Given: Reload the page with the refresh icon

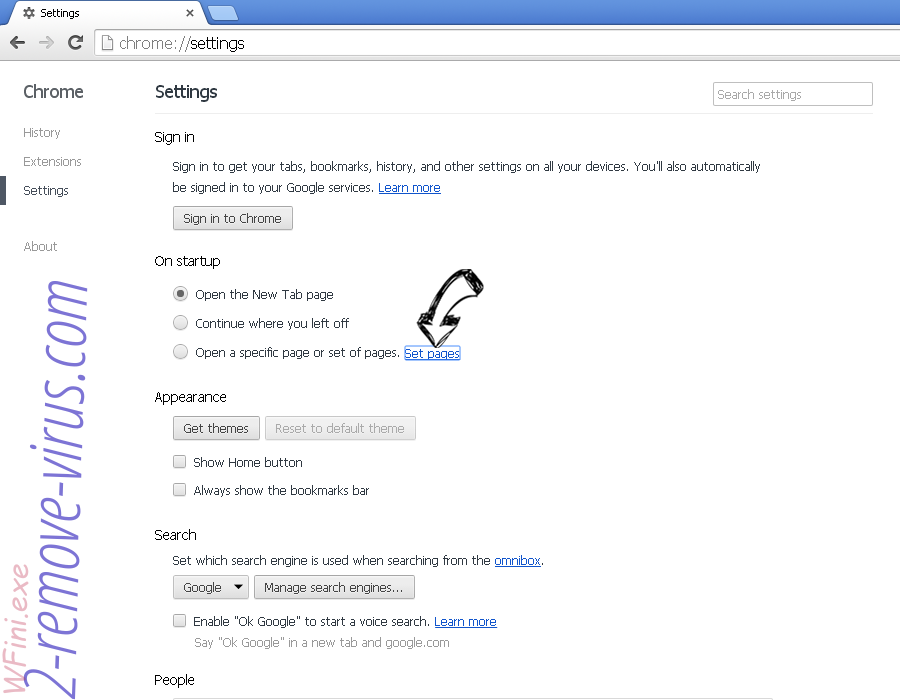Looking at the screenshot, I should (x=75, y=42).
